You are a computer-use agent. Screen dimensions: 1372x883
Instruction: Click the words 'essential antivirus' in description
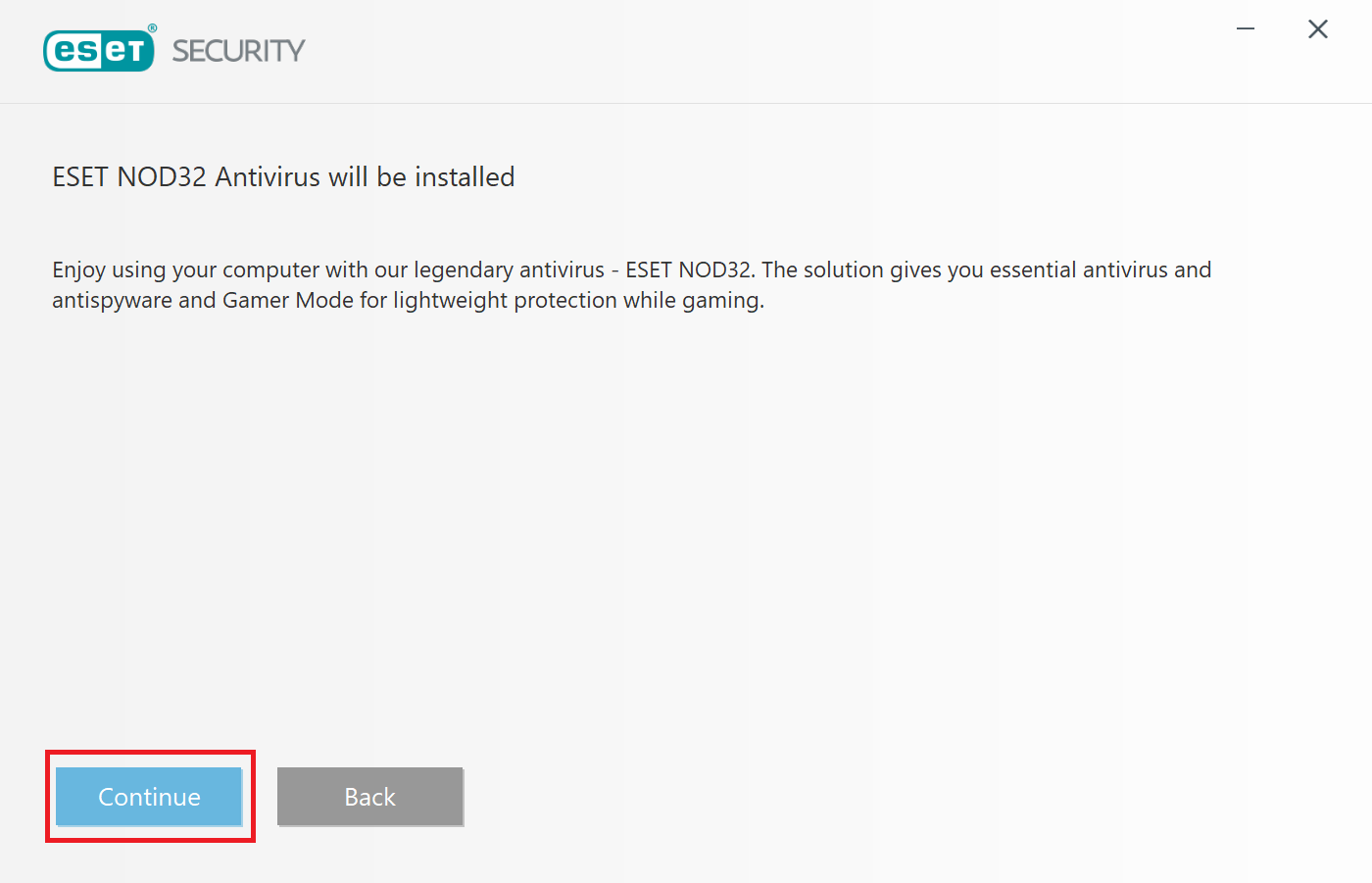tap(1079, 270)
